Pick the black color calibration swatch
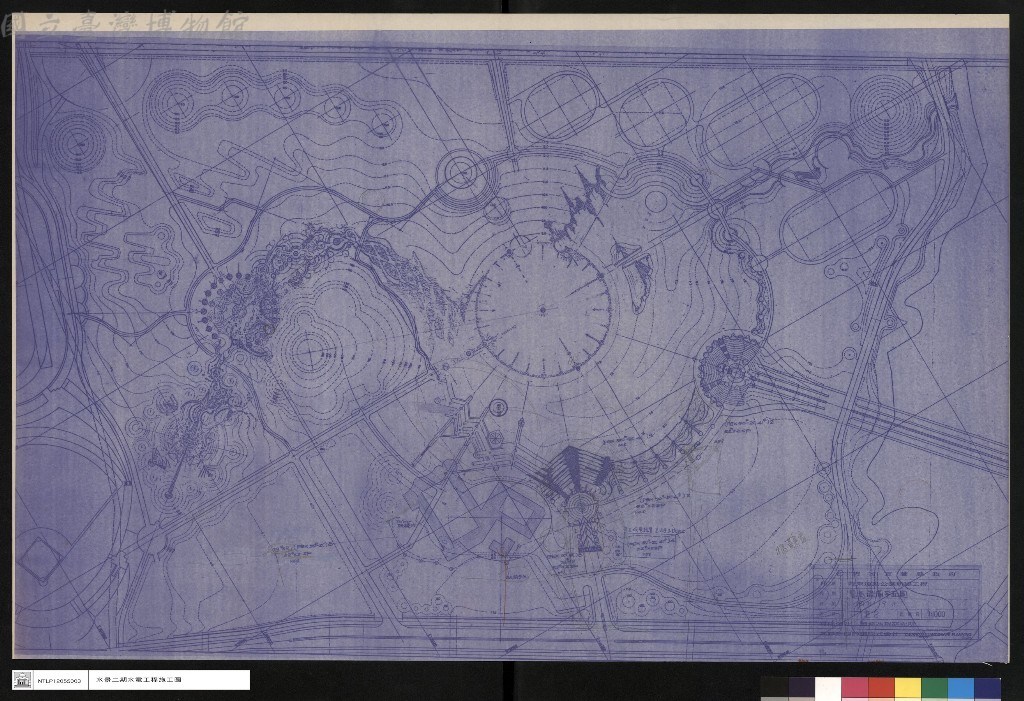Image resolution: width=1024 pixels, height=701 pixels. point(775,689)
